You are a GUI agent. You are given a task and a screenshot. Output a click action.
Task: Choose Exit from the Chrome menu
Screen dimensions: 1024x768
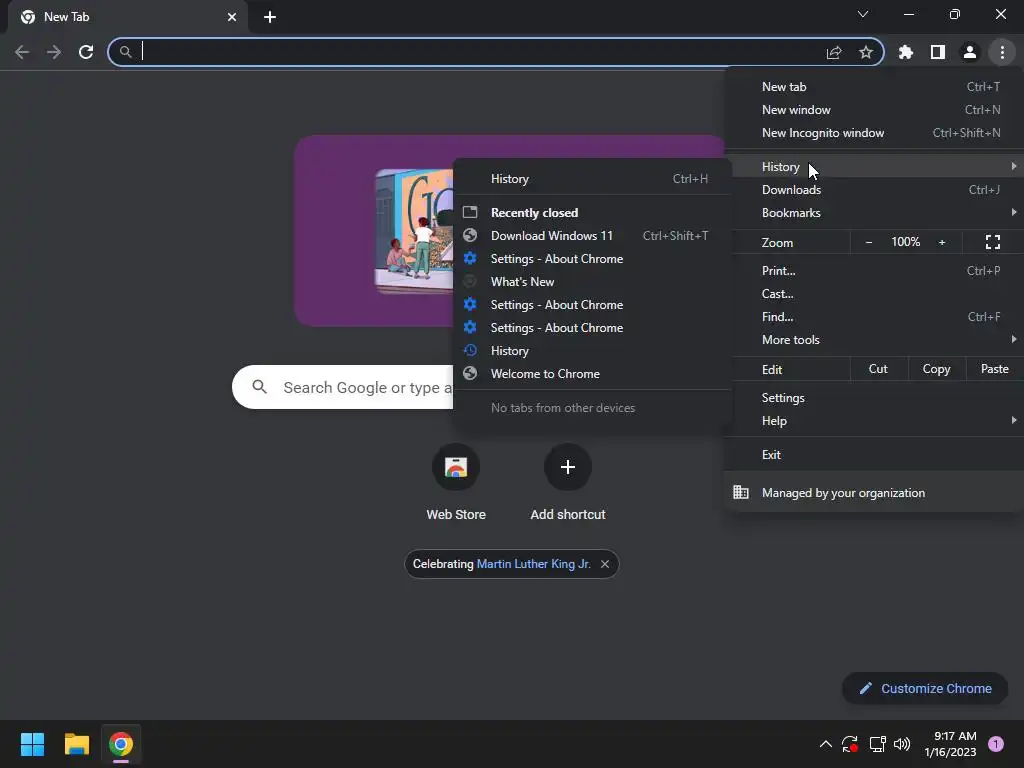coord(874,455)
